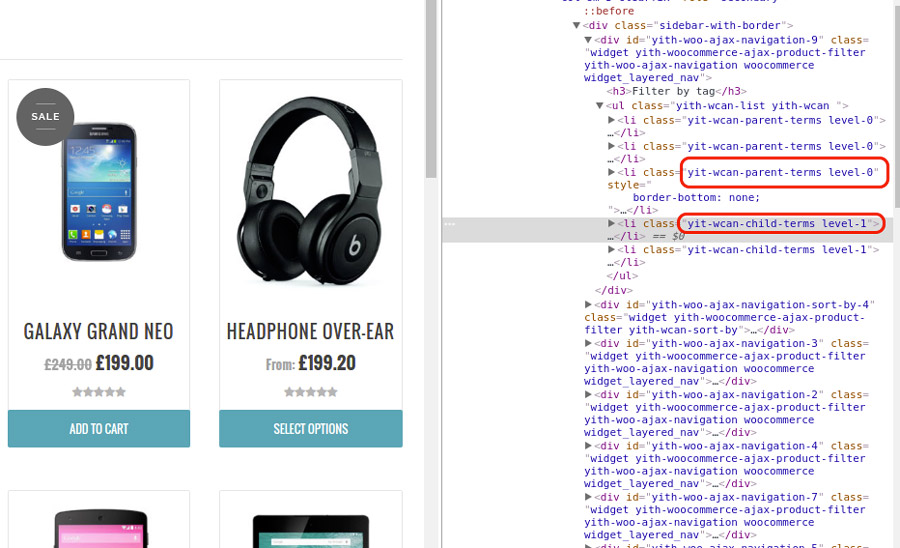Select the closing </ul> tag row
The width and height of the screenshot is (900, 548).
(622, 275)
